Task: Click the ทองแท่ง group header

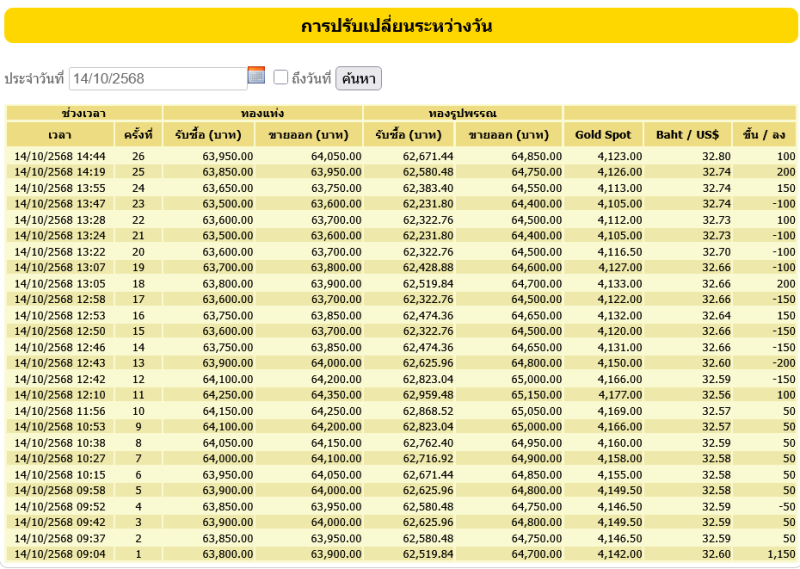Action: point(262,113)
